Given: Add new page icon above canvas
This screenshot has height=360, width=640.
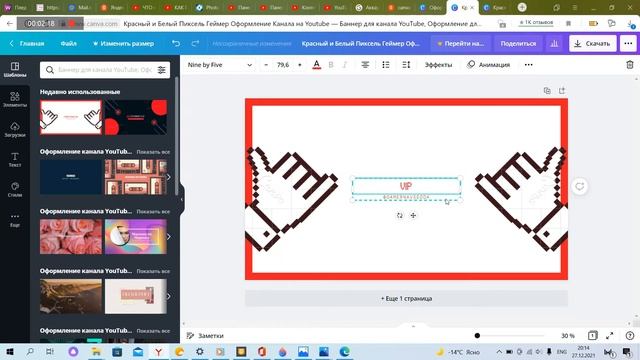Looking at the screenshot, I should click(562, 91).
